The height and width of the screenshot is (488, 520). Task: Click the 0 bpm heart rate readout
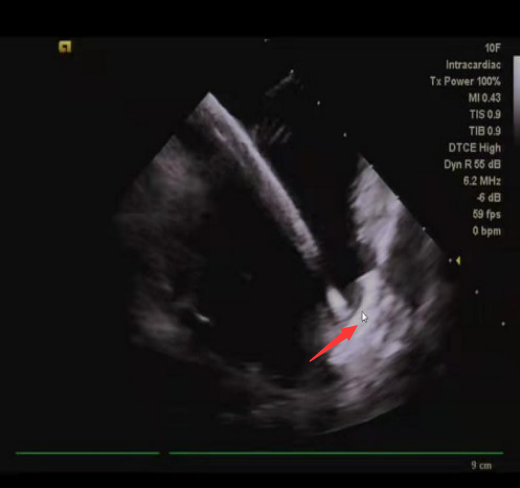coord(486,231)
